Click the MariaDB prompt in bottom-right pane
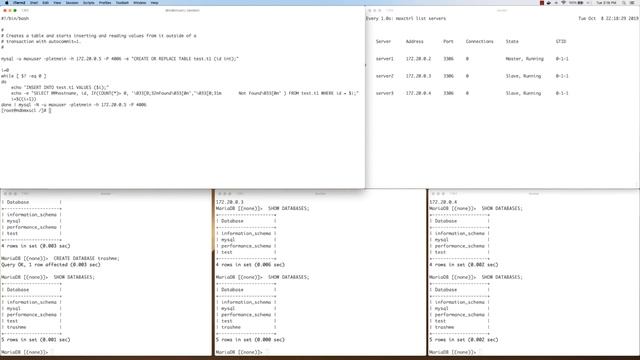Viewport: 640px width, 360px height. (x=453, y=352)
